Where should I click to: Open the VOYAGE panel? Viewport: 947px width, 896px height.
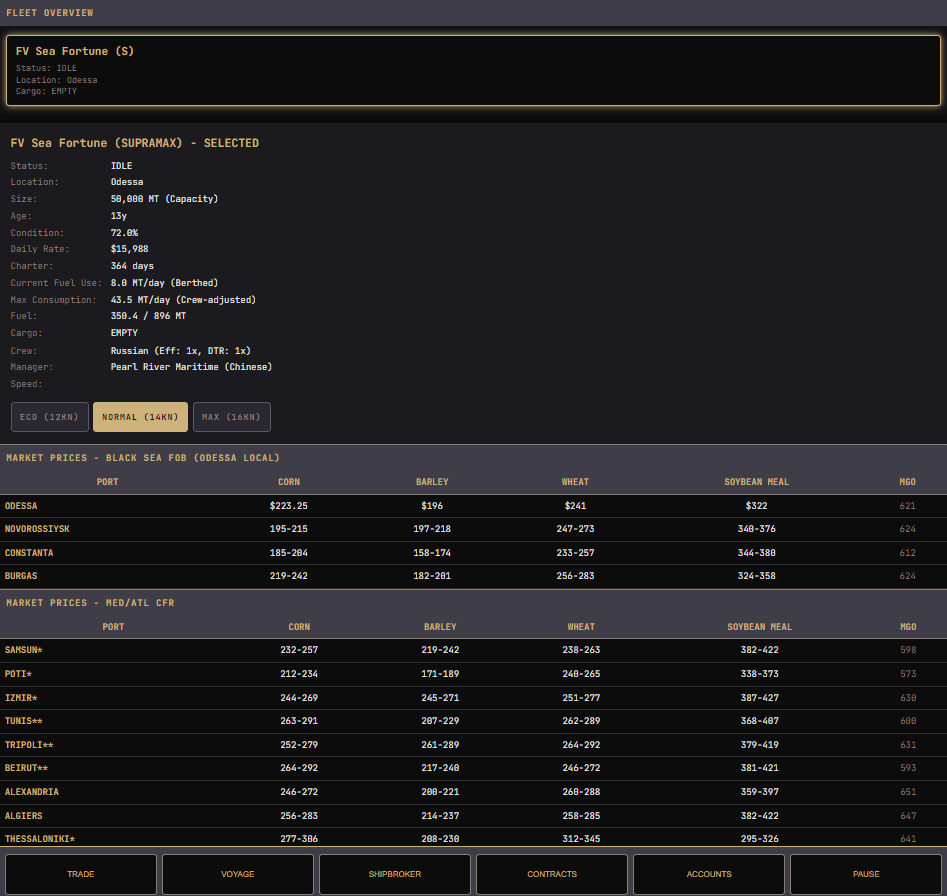point(238,874)
